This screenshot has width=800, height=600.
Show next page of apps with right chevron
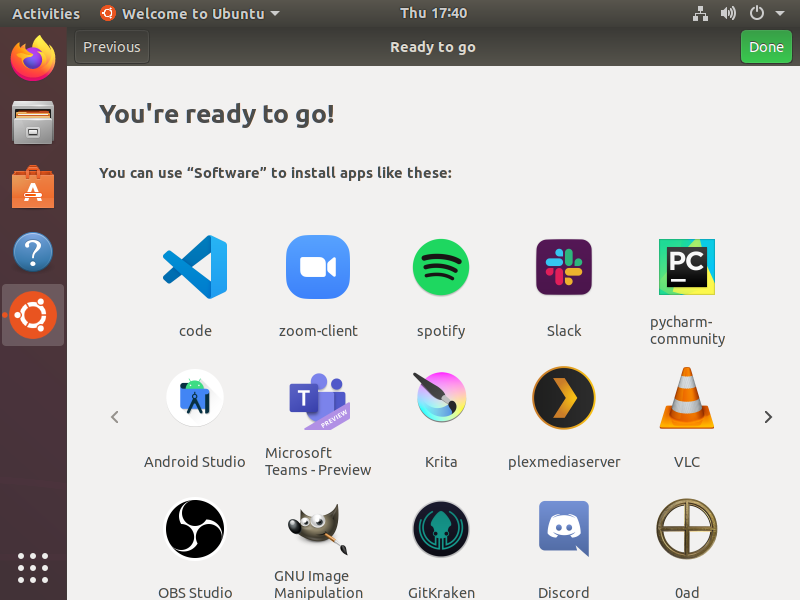(768, 417)
